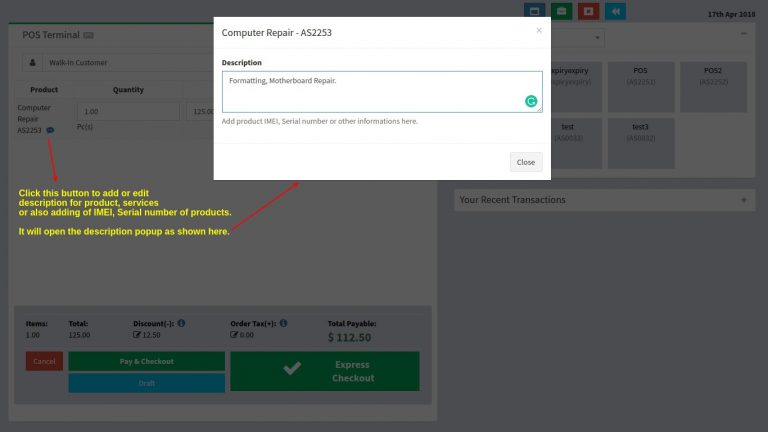768x432 pixels.
Task: Collapse the product panel with minus icon
Action: pyautogui.click(x=743, y=34)
